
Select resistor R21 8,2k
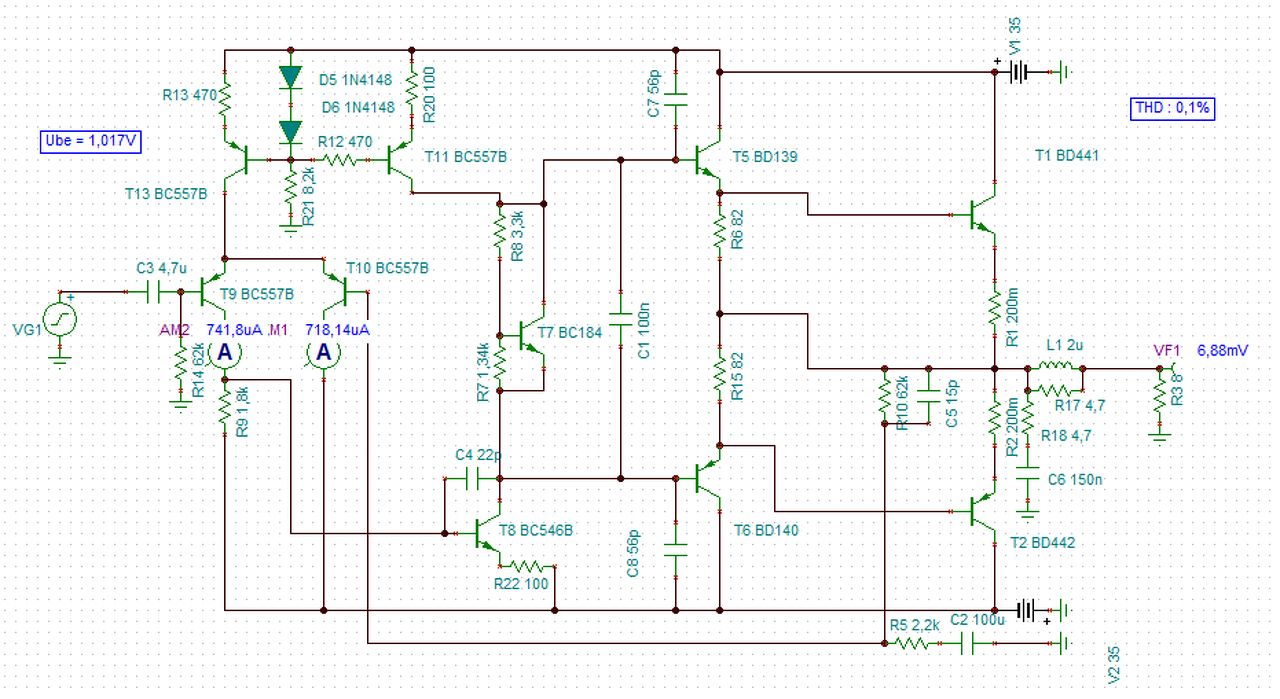[x=291, y=186]
